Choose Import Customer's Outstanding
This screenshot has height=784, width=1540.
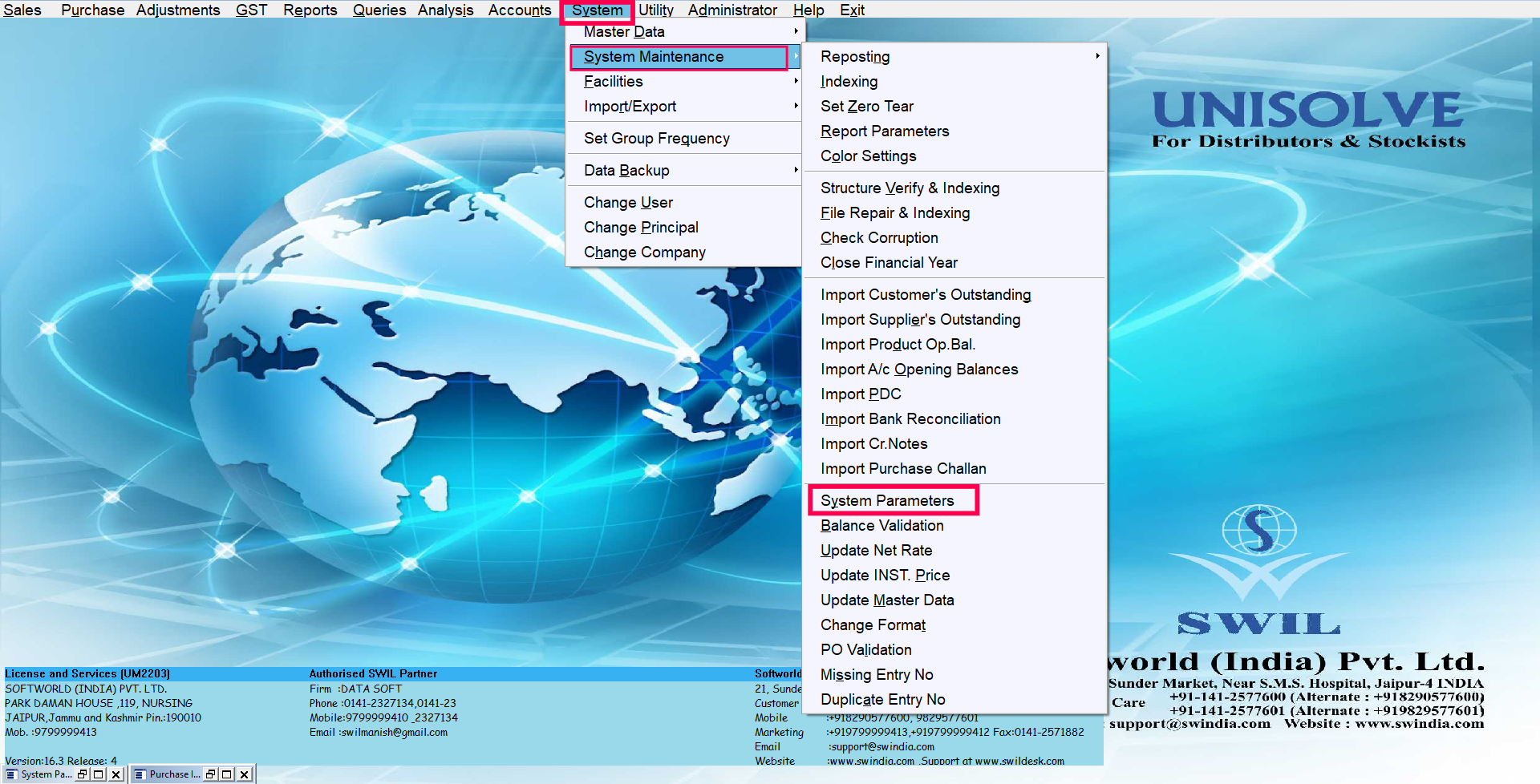954,295
